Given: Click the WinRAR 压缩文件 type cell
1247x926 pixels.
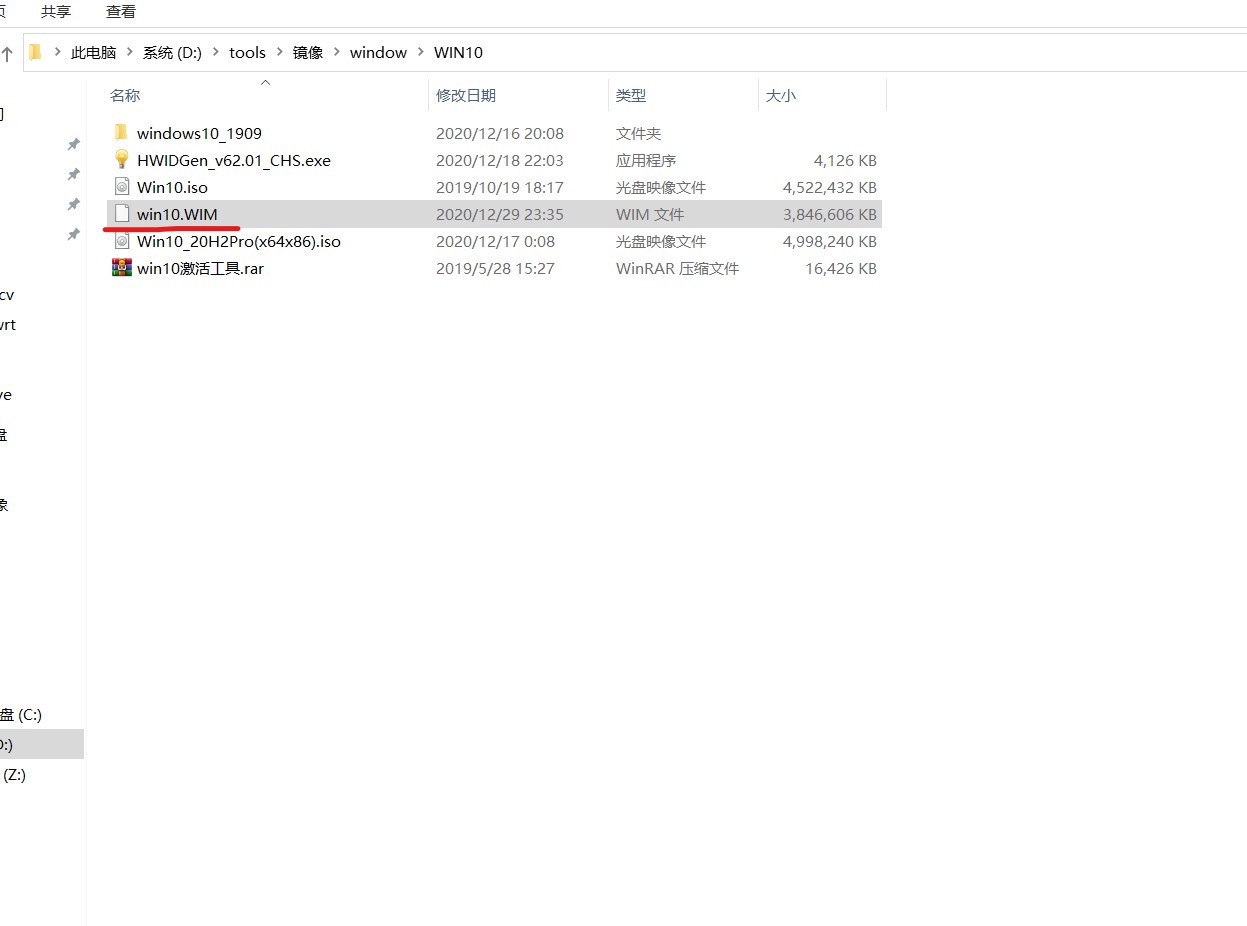Looking at the screenshot, I should (x=677, y=268).
